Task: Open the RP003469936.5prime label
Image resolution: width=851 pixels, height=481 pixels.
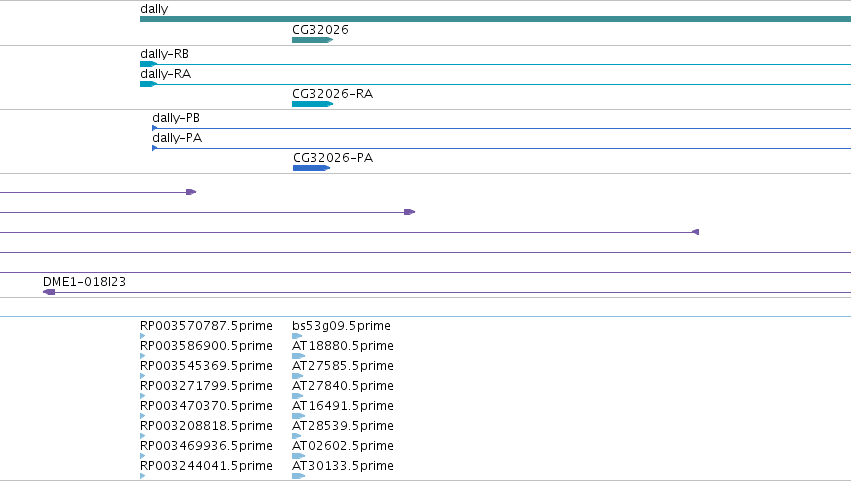Action: 206,445
